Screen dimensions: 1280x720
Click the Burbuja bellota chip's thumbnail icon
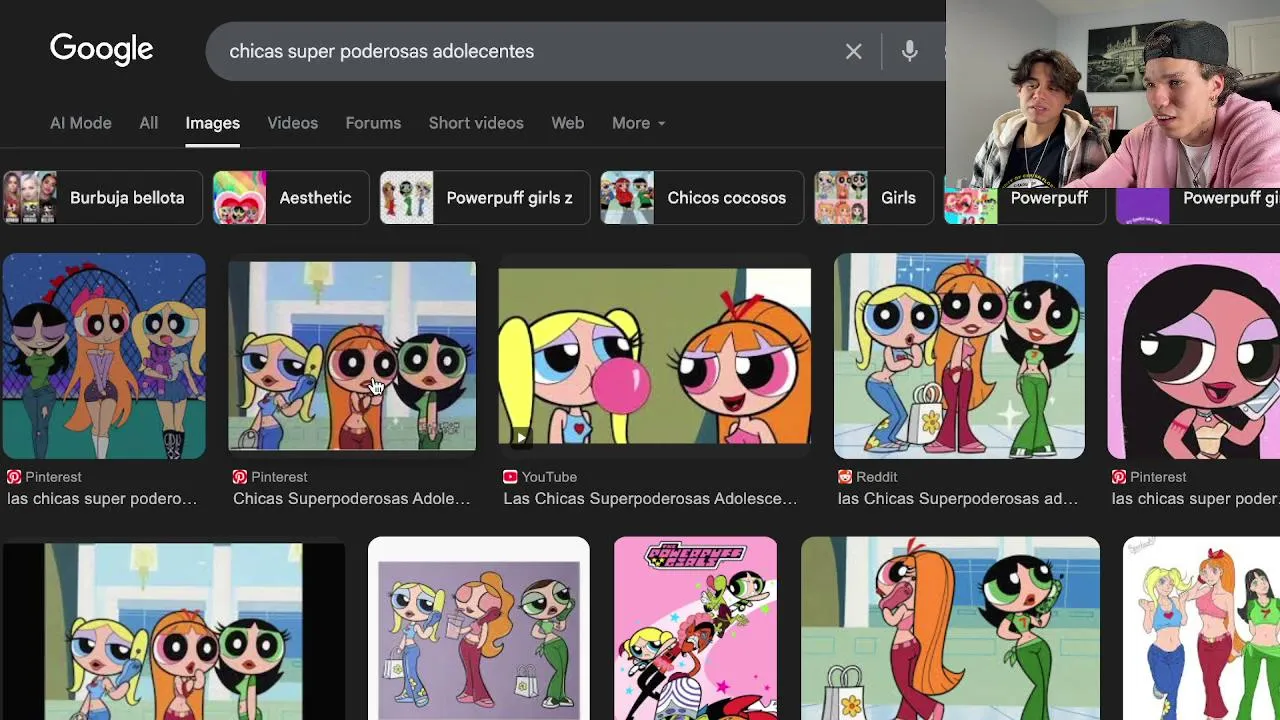point(29,198)
